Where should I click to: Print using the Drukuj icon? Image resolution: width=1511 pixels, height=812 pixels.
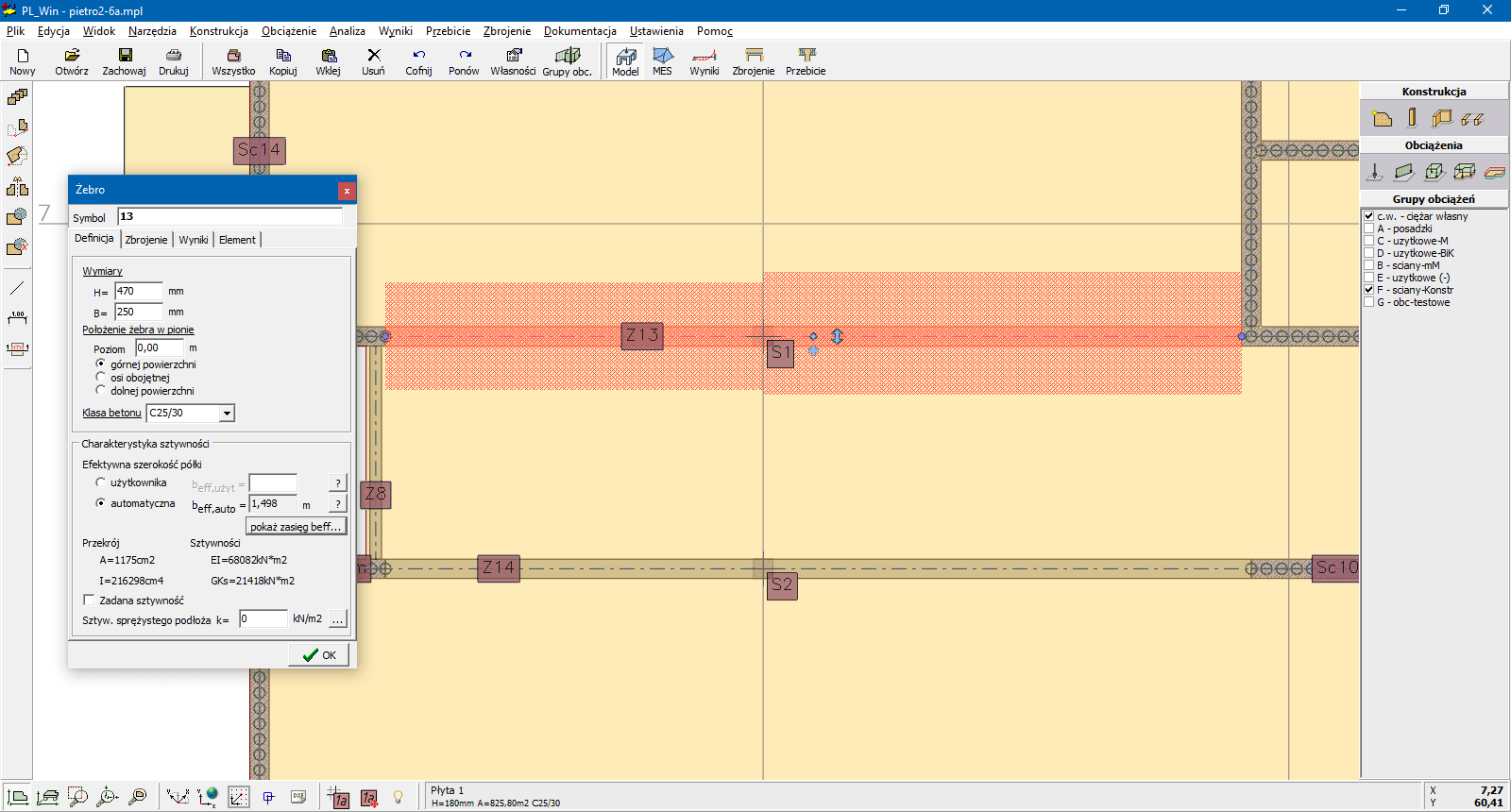tap(174, 61)
